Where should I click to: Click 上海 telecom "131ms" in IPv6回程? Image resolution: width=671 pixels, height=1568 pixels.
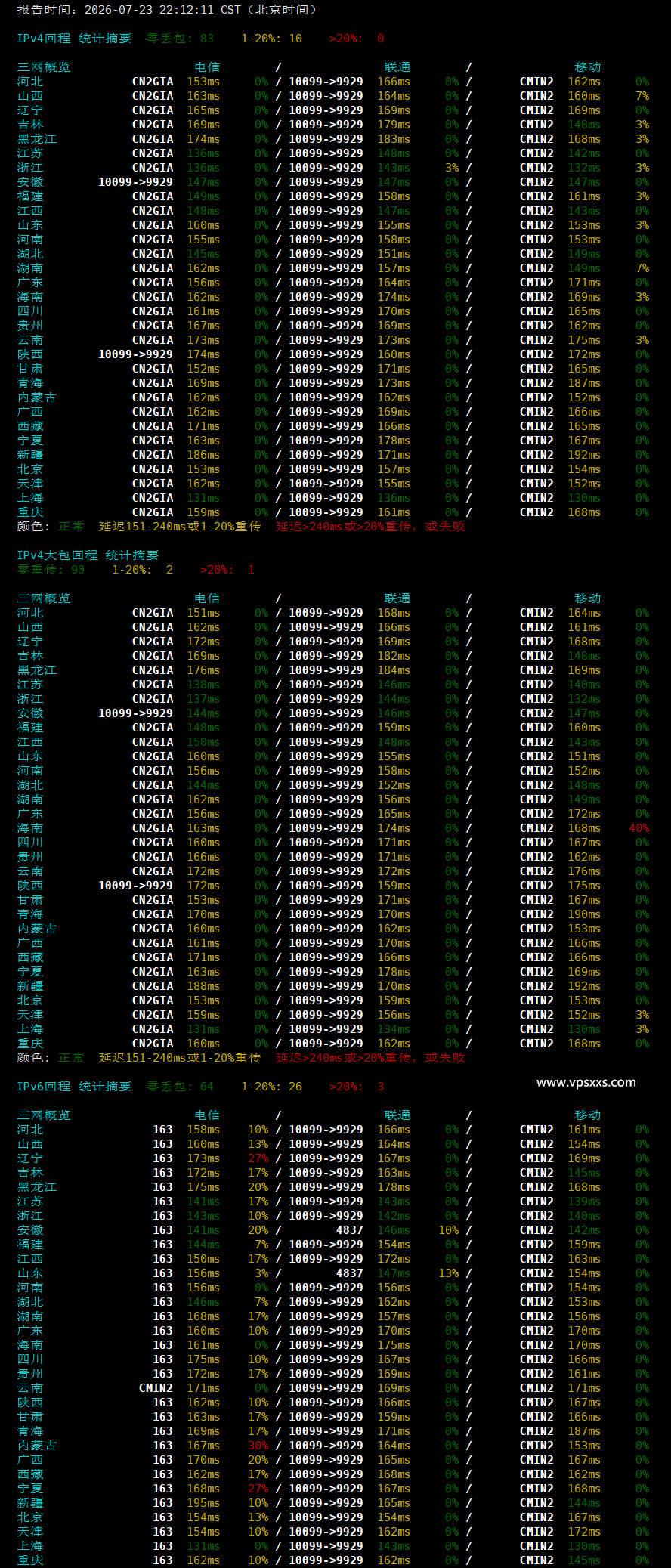coord(203,1546)
